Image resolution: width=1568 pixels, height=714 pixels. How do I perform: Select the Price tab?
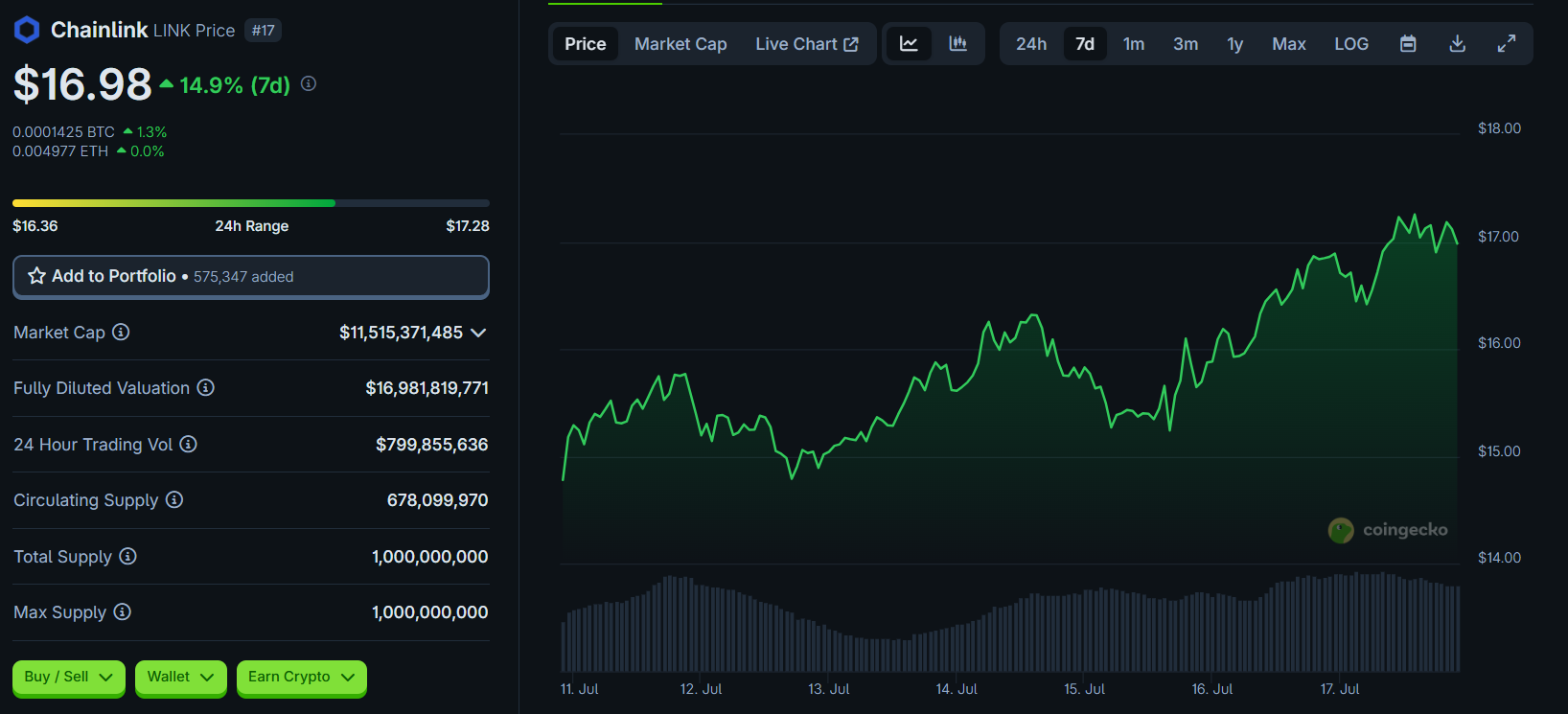click(586, 44)
